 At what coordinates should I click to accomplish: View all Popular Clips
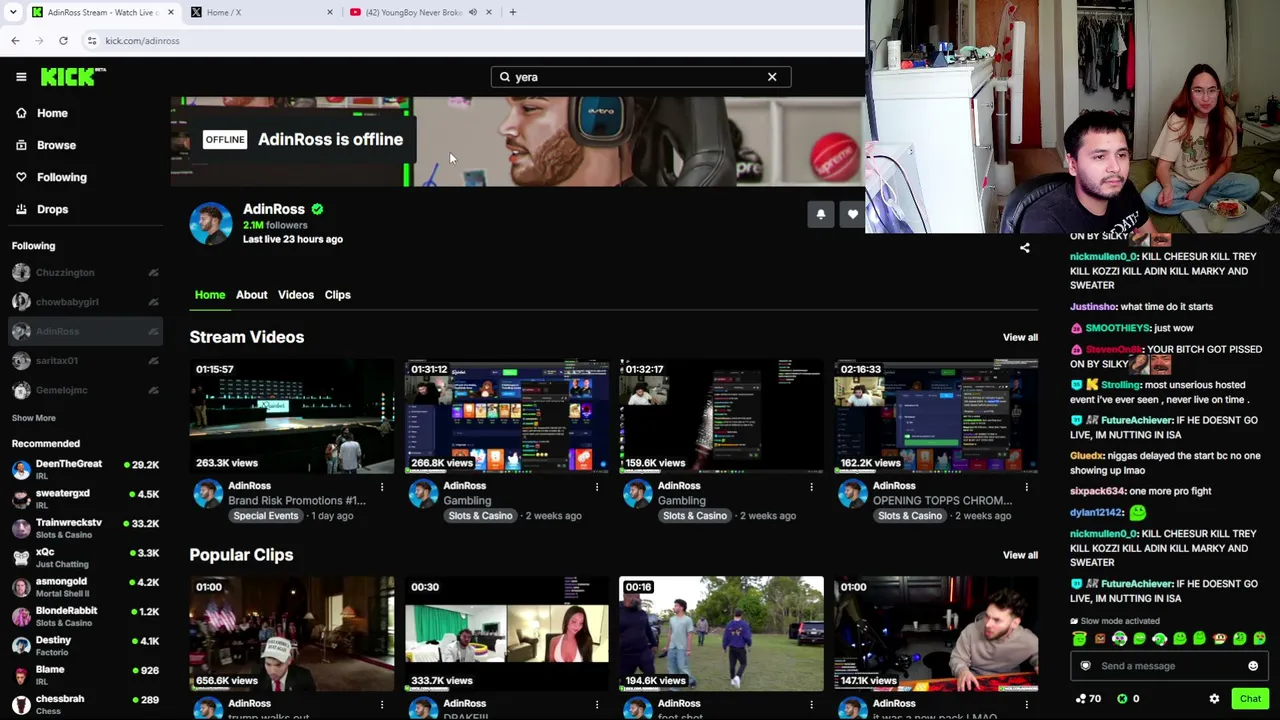point(1020,555)
